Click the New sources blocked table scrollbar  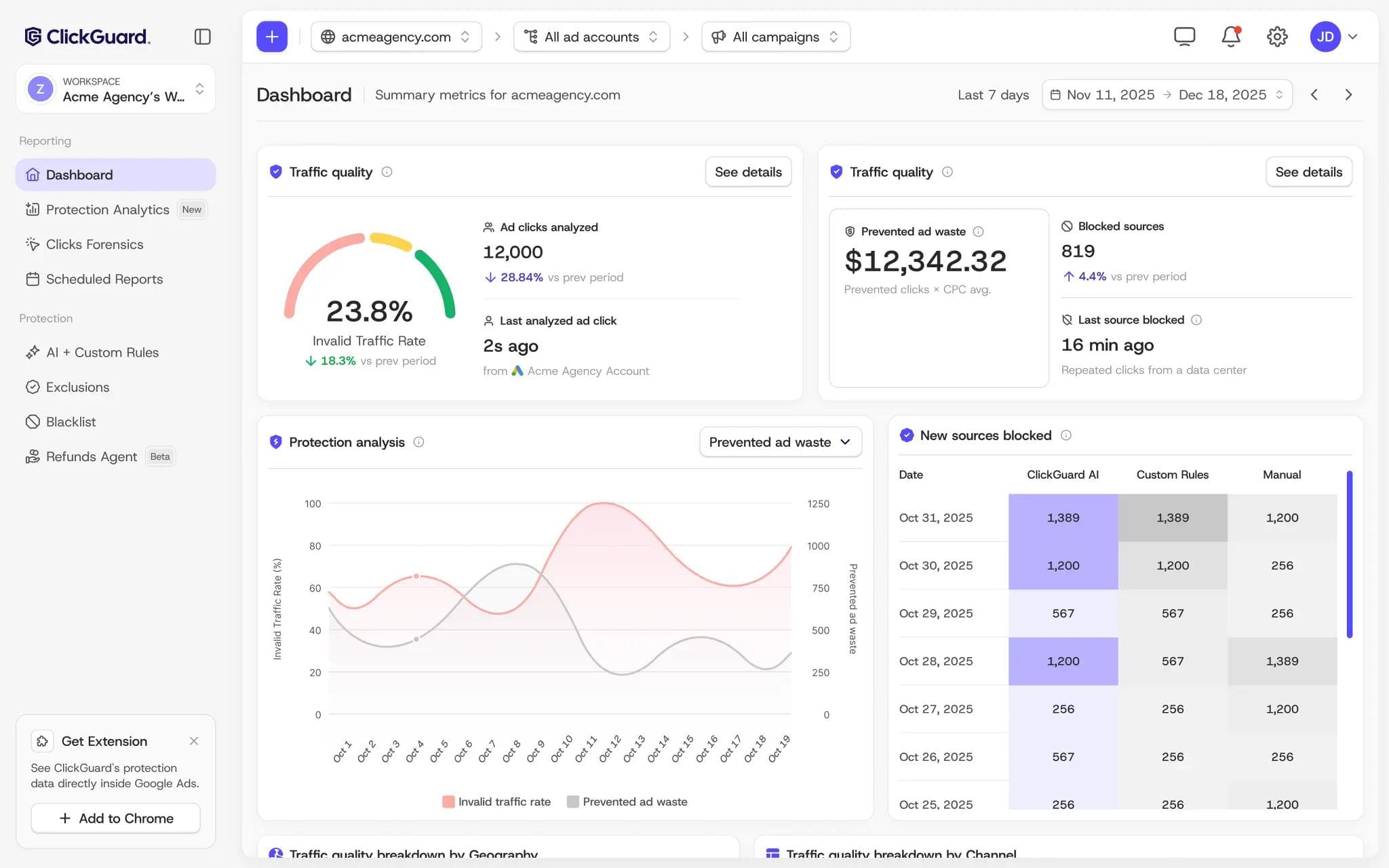point(1350,554)
